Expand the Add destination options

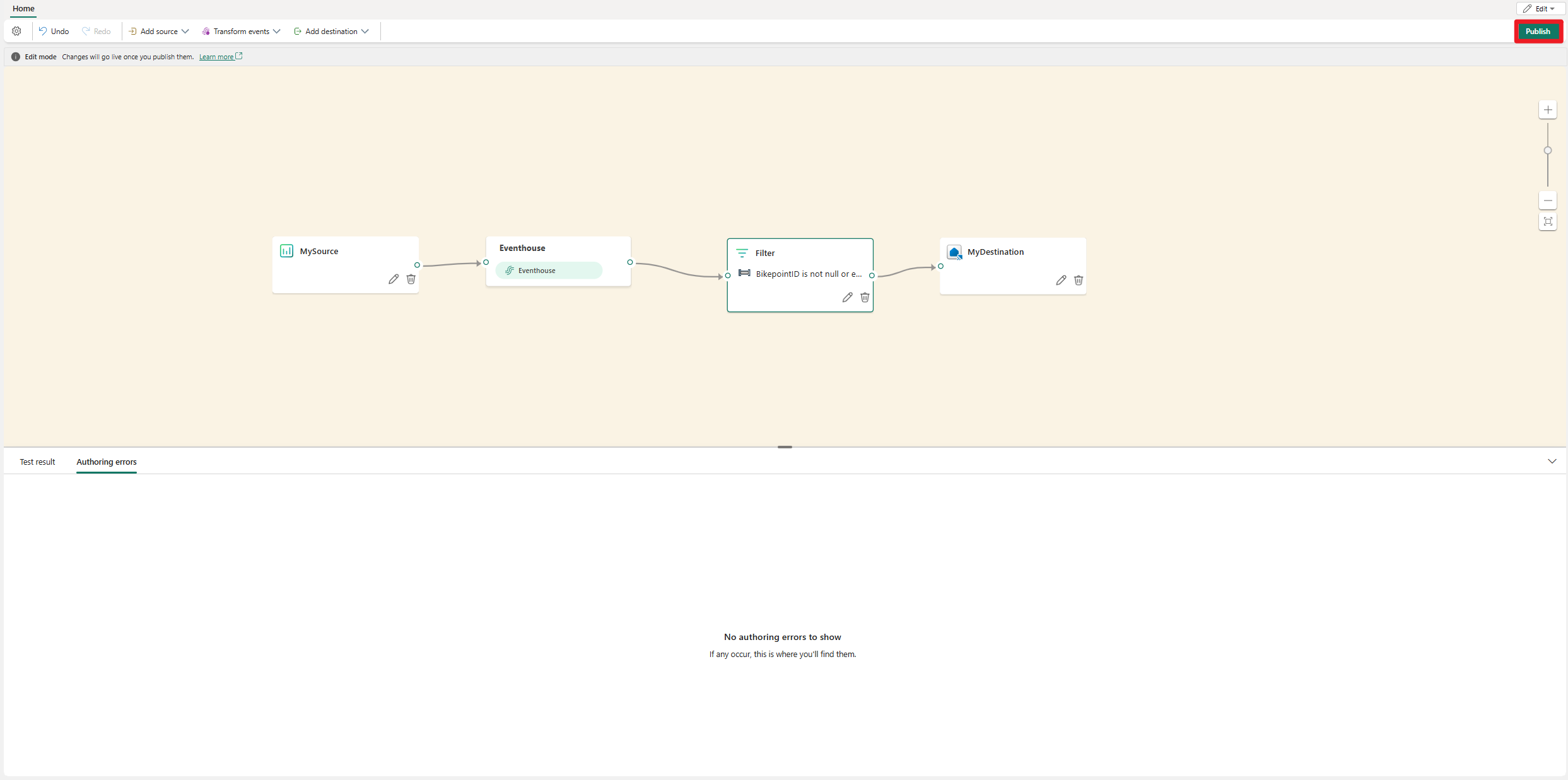point(332,31)
